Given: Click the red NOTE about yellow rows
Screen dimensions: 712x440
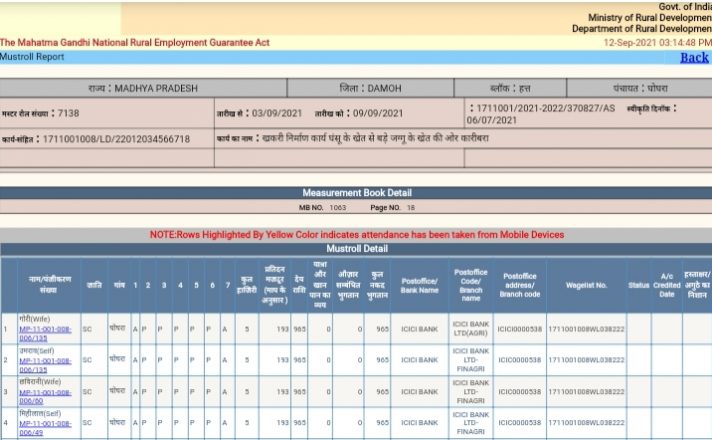Looking at the screenshot, I should (357, 235).
